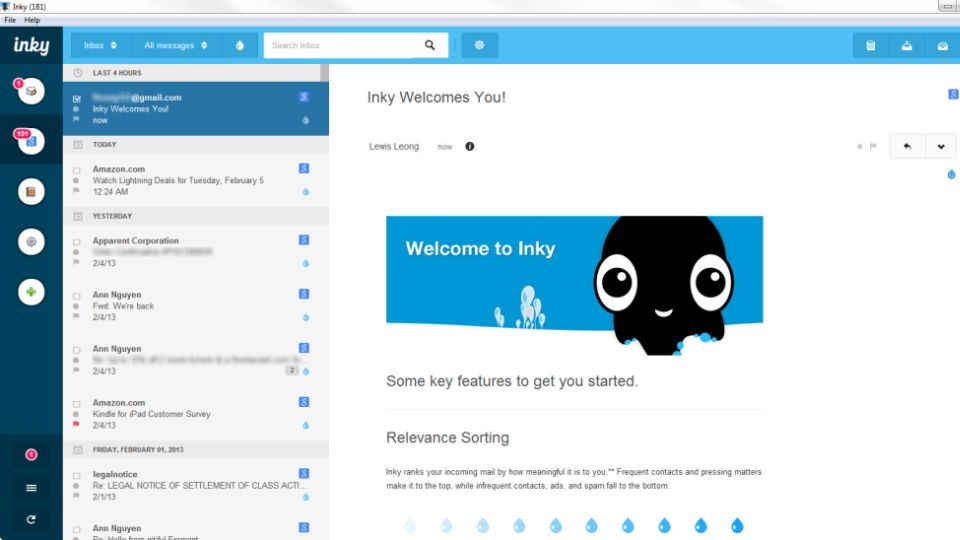Open the All messages filter dropdown
960x540 pixels.
[x=176, y=45]
